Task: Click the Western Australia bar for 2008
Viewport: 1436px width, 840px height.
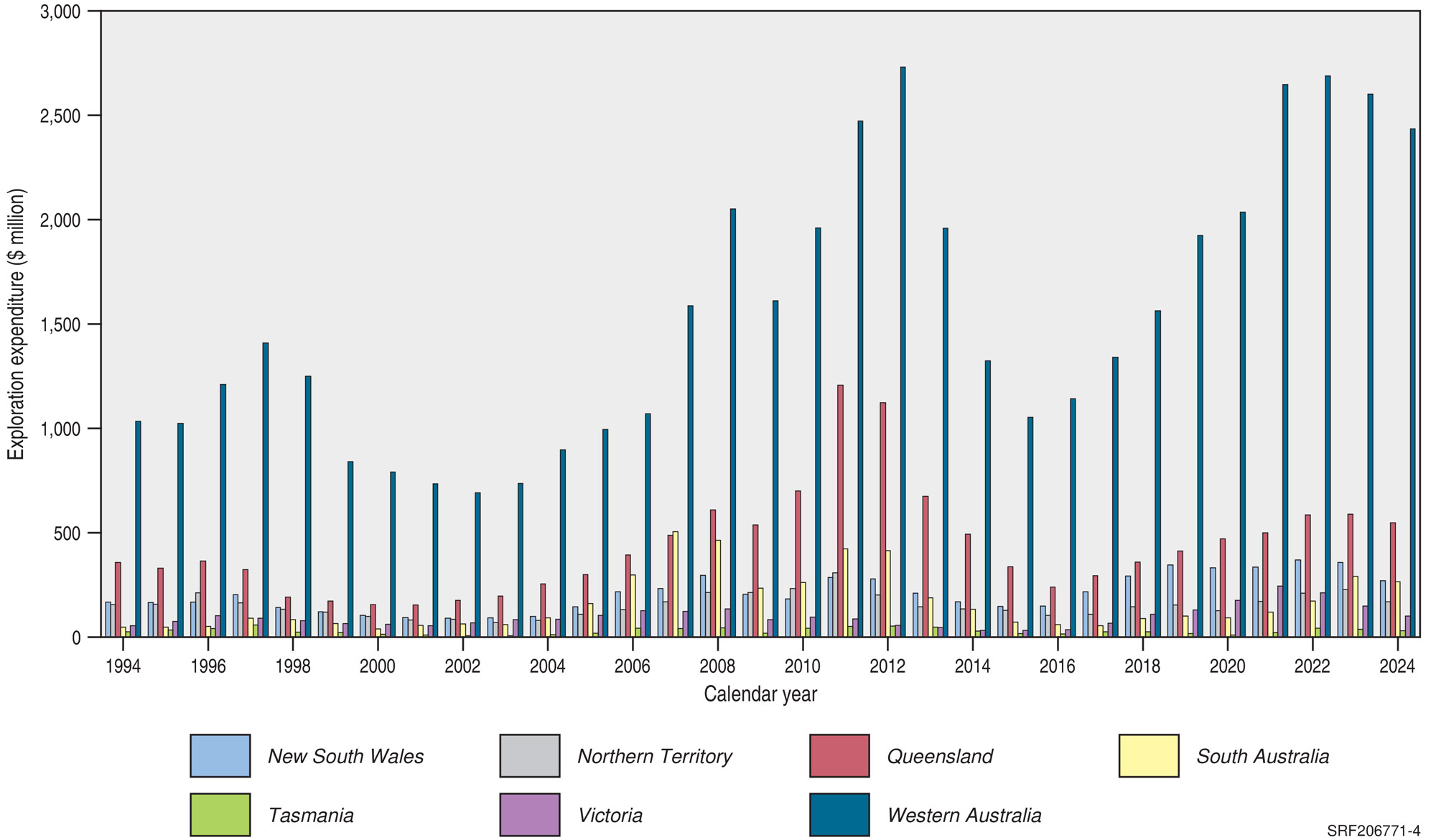Action: coord(732,424)
